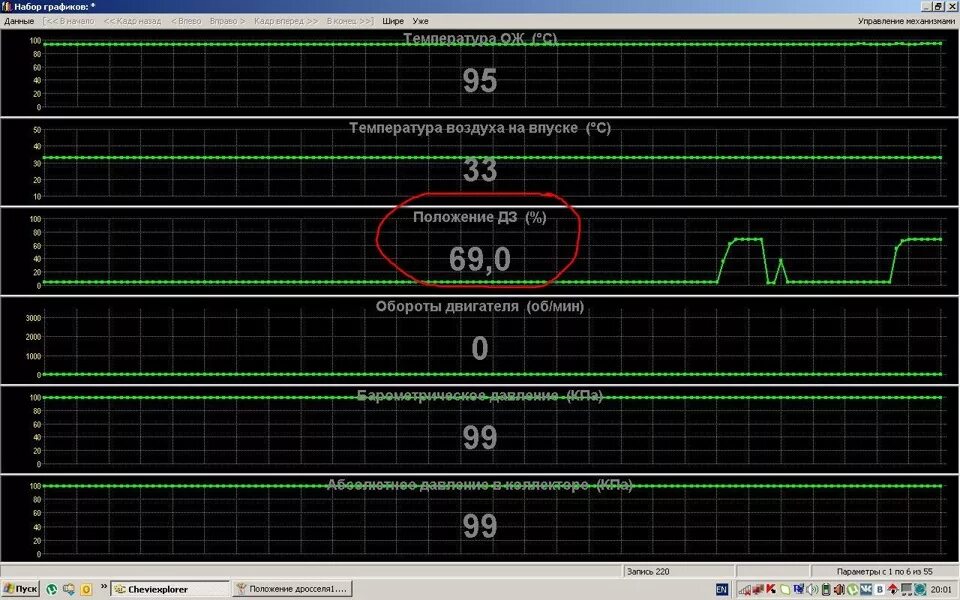The image size is (960, 600).
Task: Launch uTorrent from the quick launch bar
Action: coord(51,589)
